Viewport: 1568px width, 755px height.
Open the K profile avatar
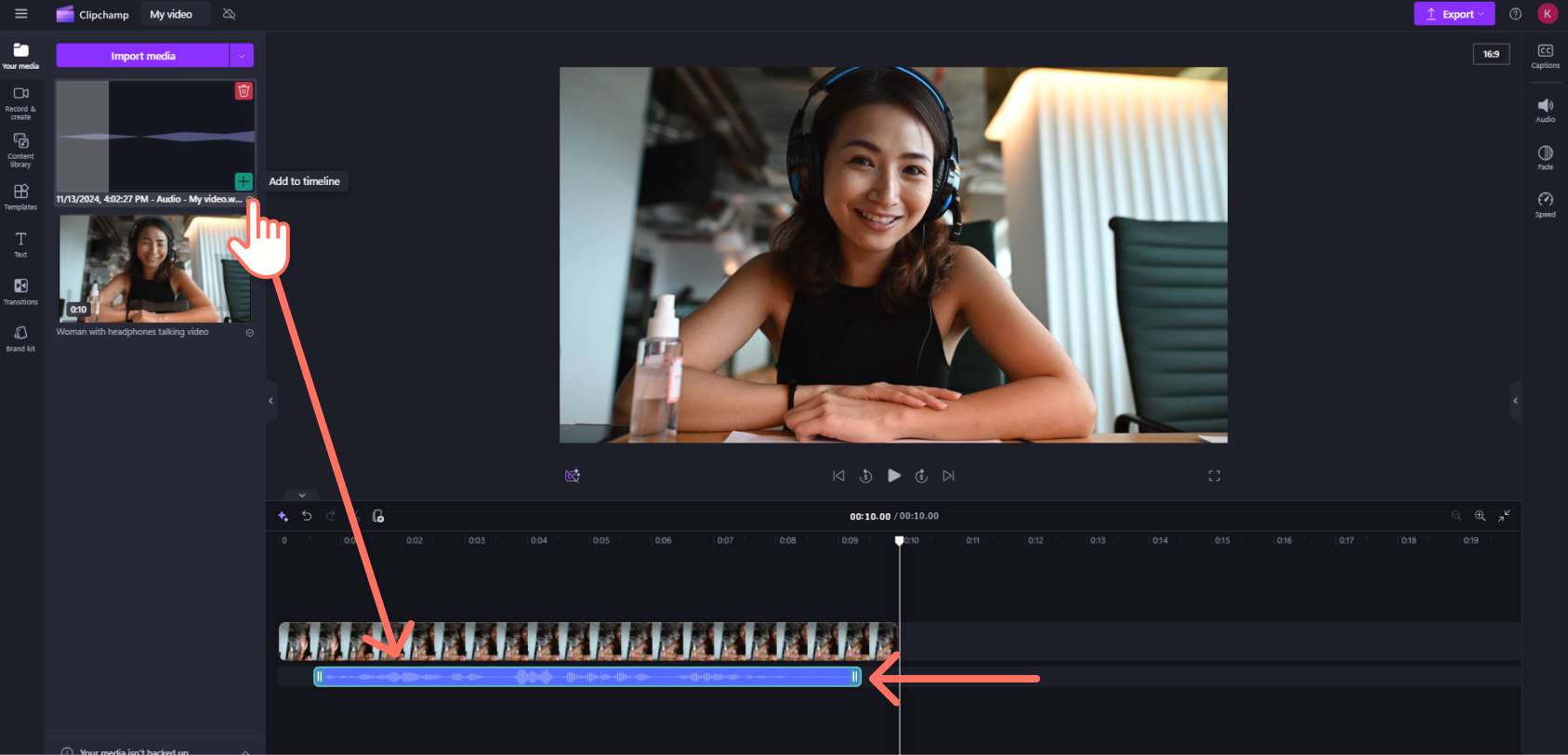[1548, 14]
